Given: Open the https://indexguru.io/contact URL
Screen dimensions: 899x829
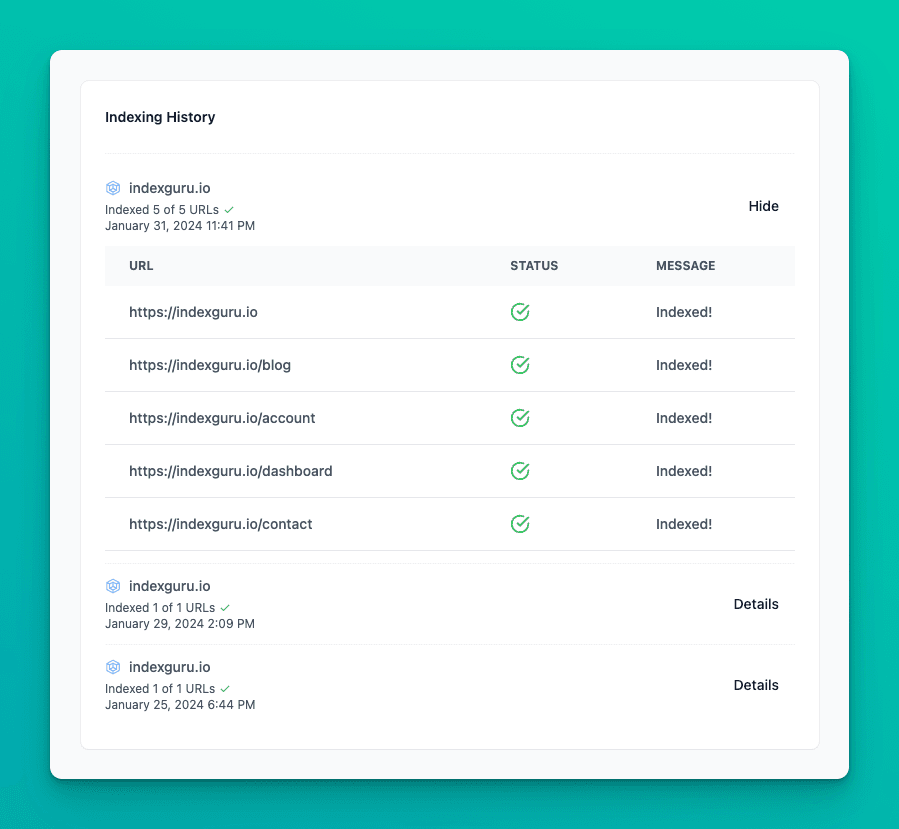Looking at the screenshot, I should coord(220,524).
